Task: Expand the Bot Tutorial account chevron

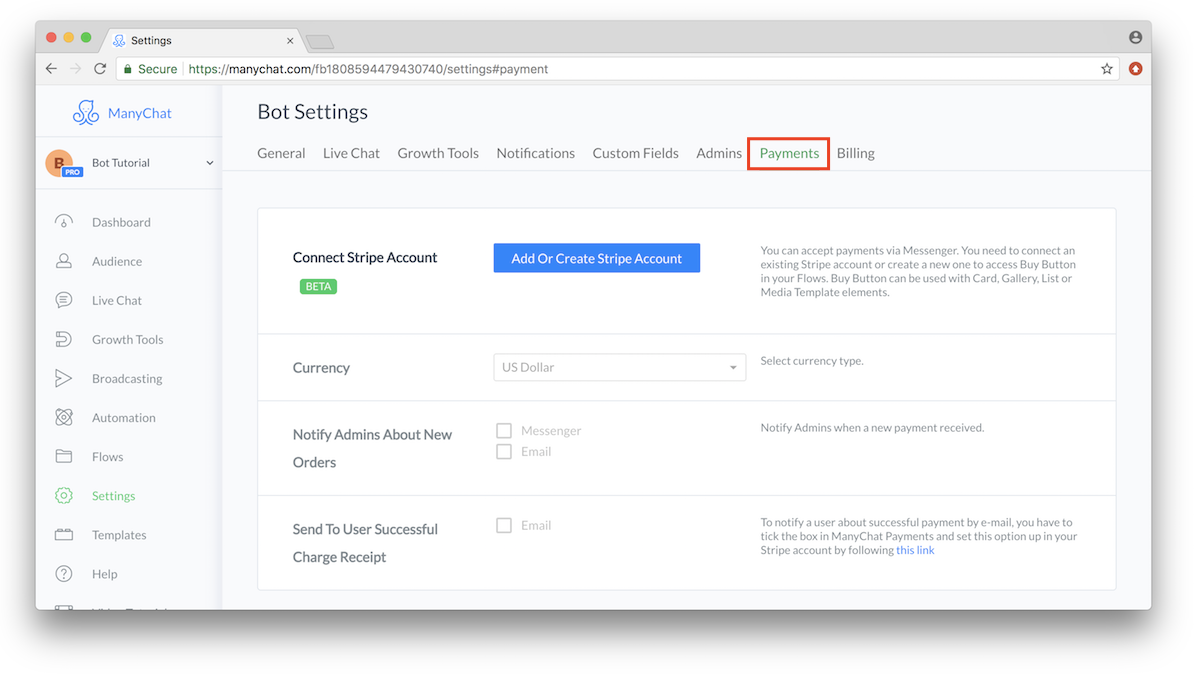Action: (210, 163)
